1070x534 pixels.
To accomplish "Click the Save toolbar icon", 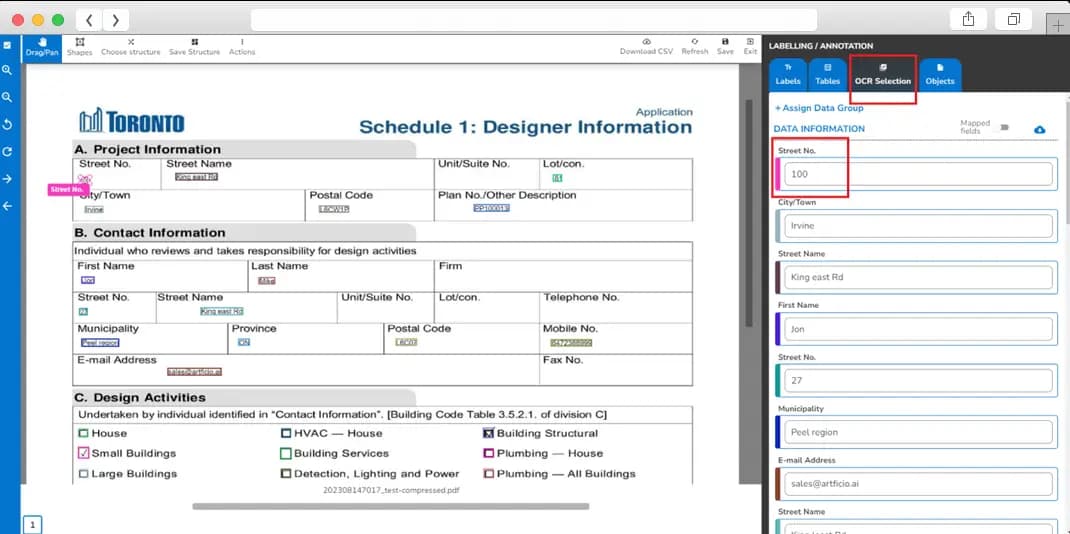I will (725, 47).
